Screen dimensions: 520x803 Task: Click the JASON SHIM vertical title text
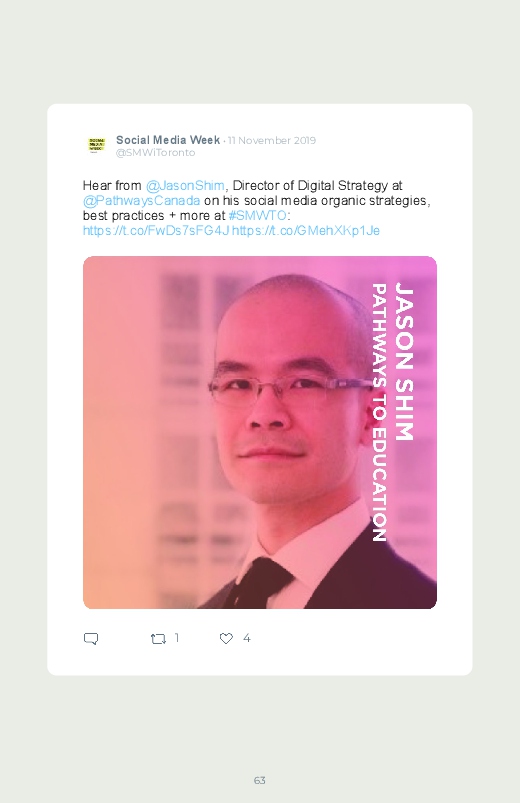coord(404,362)
